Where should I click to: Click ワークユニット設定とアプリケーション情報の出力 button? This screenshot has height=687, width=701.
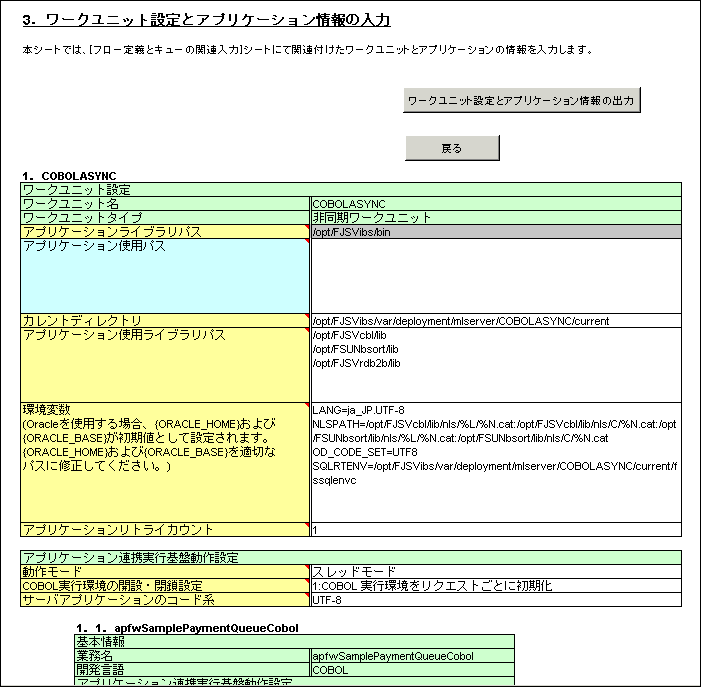[x=522, y=100]
